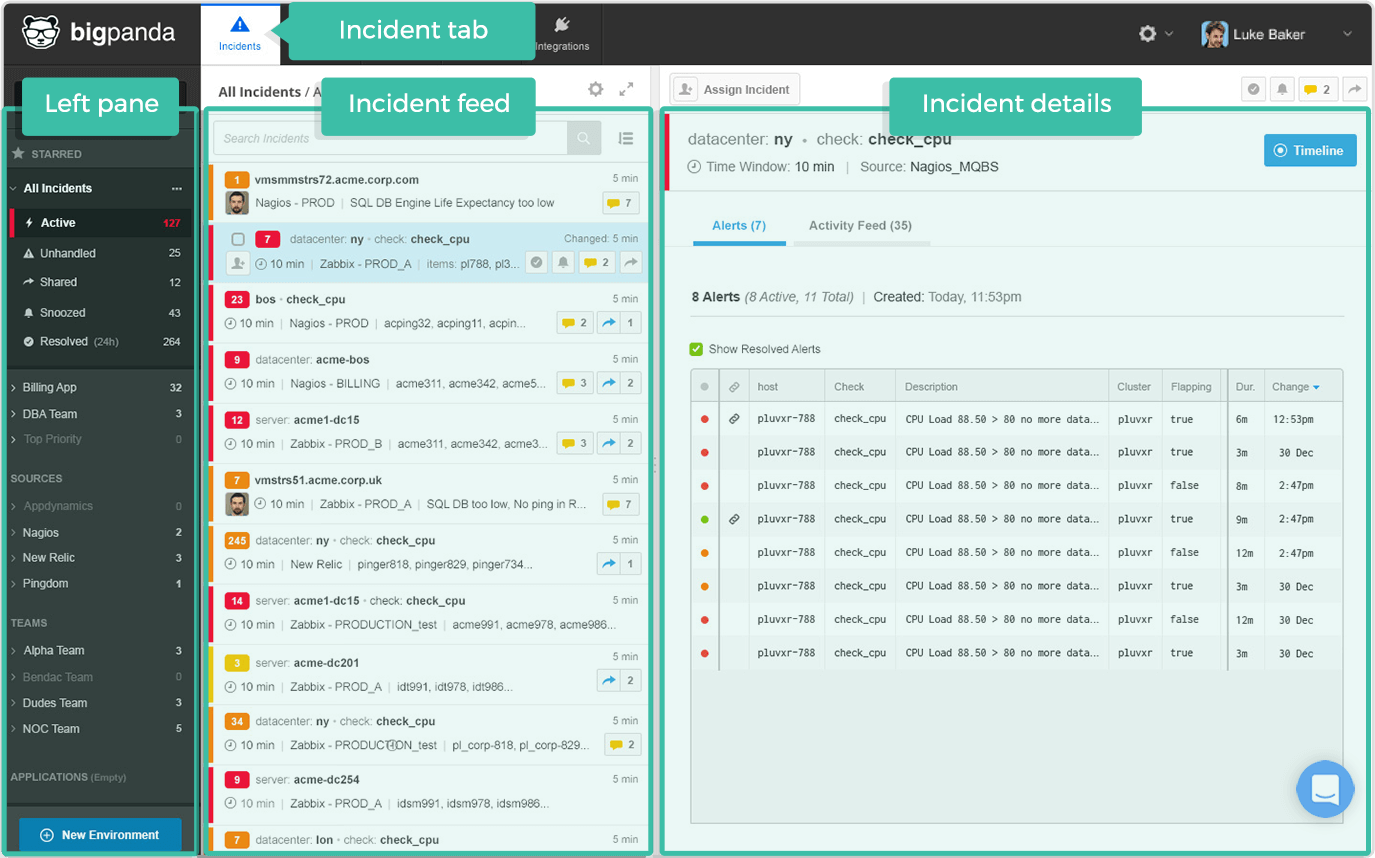1375x858 pixels.
Task: Snooze the selected incident via feed bell icon
Action: click(564, 263)
